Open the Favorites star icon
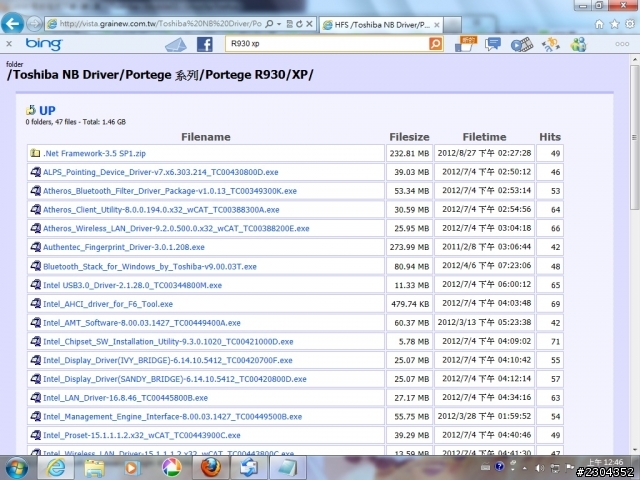Image resolution: width=640 pixels, height=480 pixels. coord(614,24)
